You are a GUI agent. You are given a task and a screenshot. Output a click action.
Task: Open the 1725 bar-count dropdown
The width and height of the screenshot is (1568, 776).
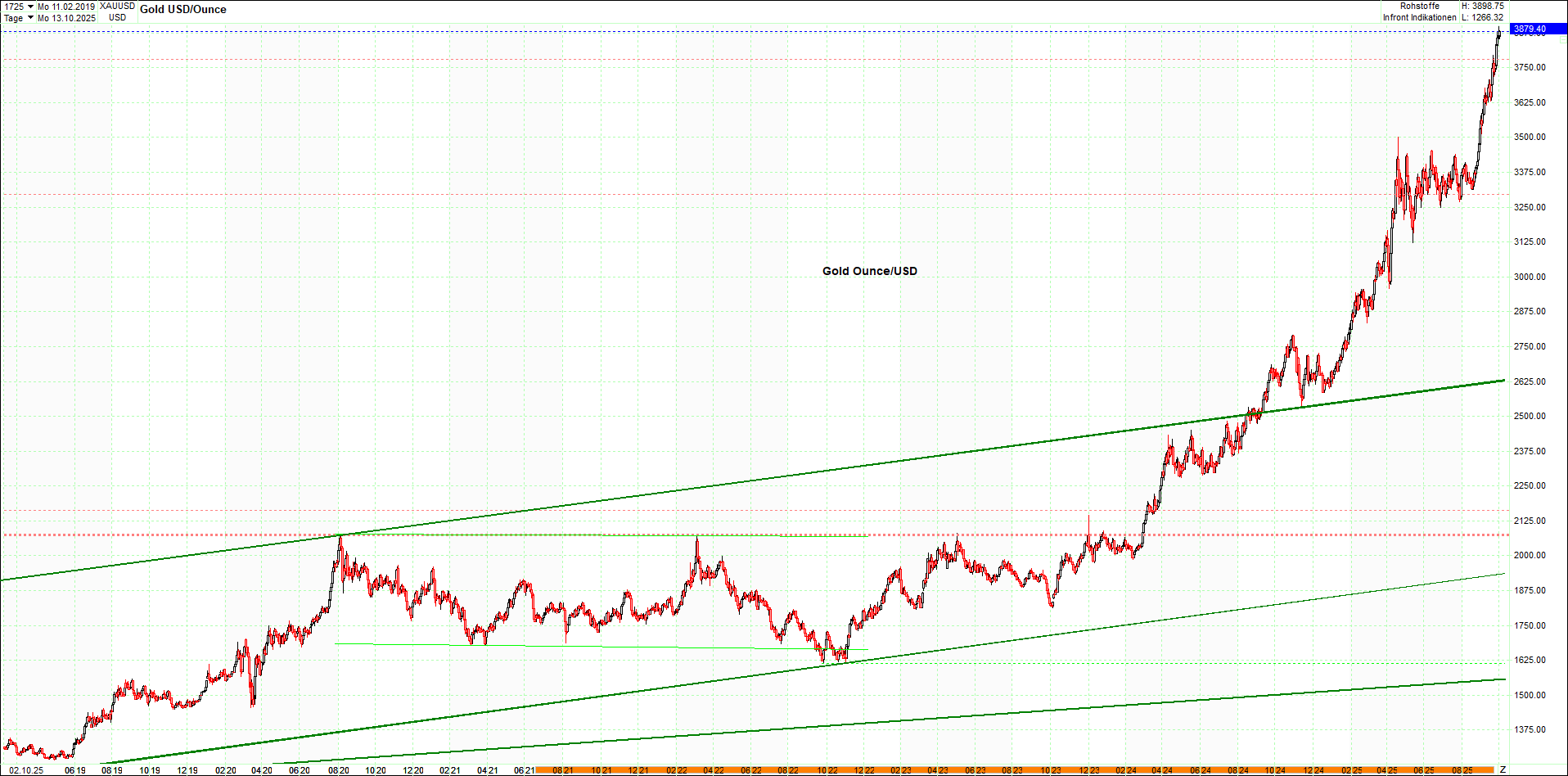(x=30, y=7)
